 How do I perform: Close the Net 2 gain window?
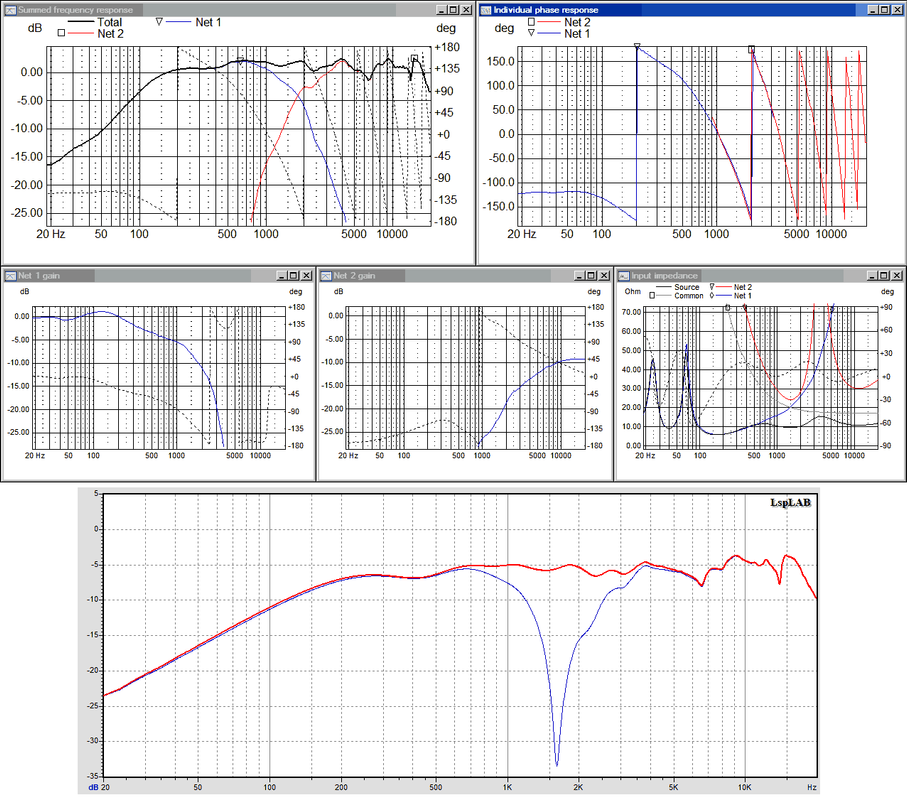(x=604, y=276)
